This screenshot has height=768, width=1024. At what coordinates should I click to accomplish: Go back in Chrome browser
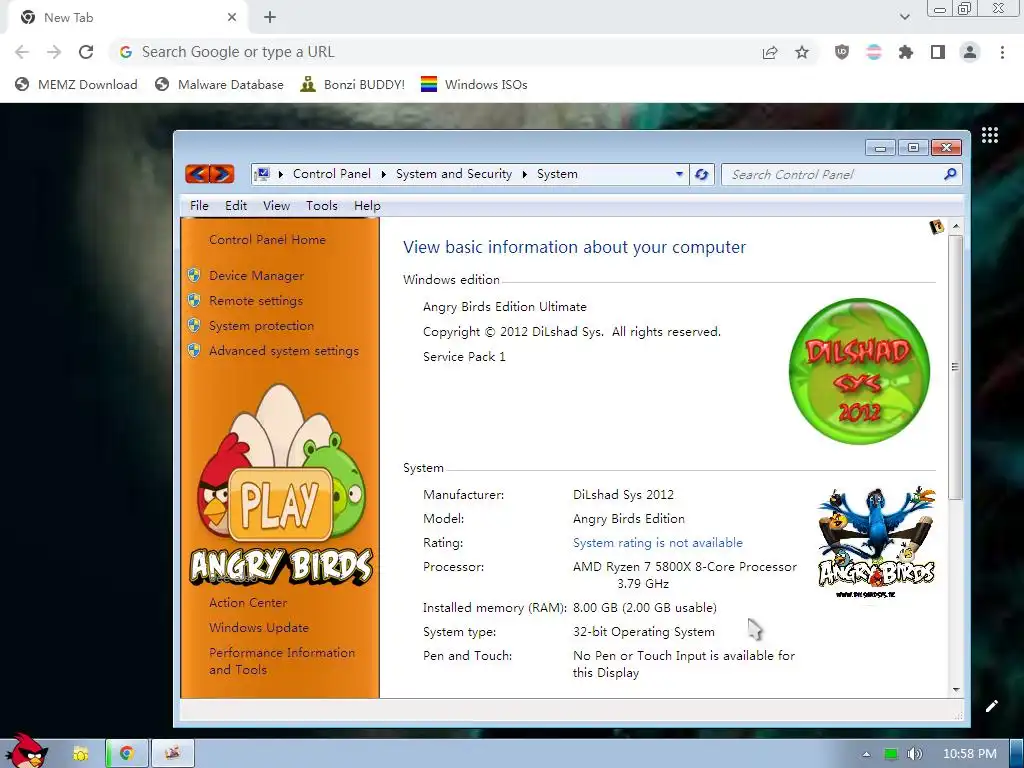click(x=22, y=52)
